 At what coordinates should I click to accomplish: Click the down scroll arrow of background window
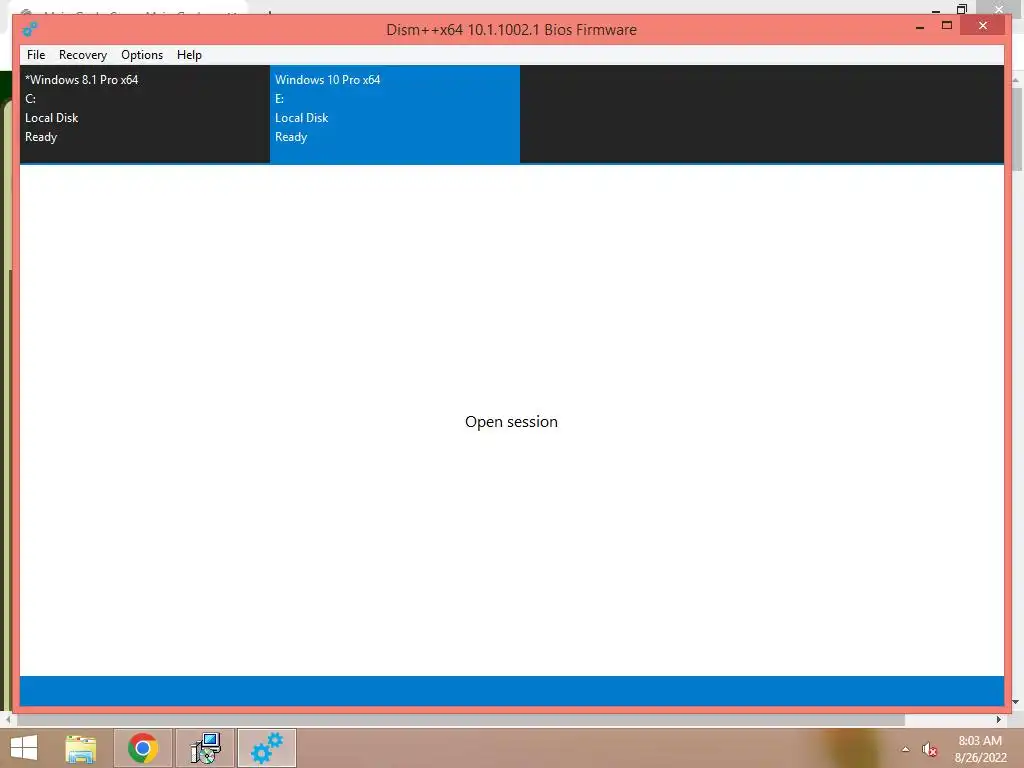(1016, 702)
